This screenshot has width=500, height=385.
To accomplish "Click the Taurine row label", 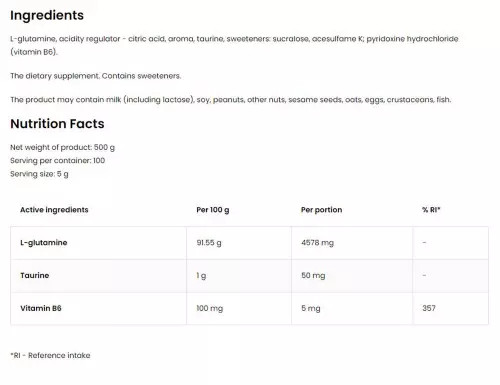I will 35,275.
